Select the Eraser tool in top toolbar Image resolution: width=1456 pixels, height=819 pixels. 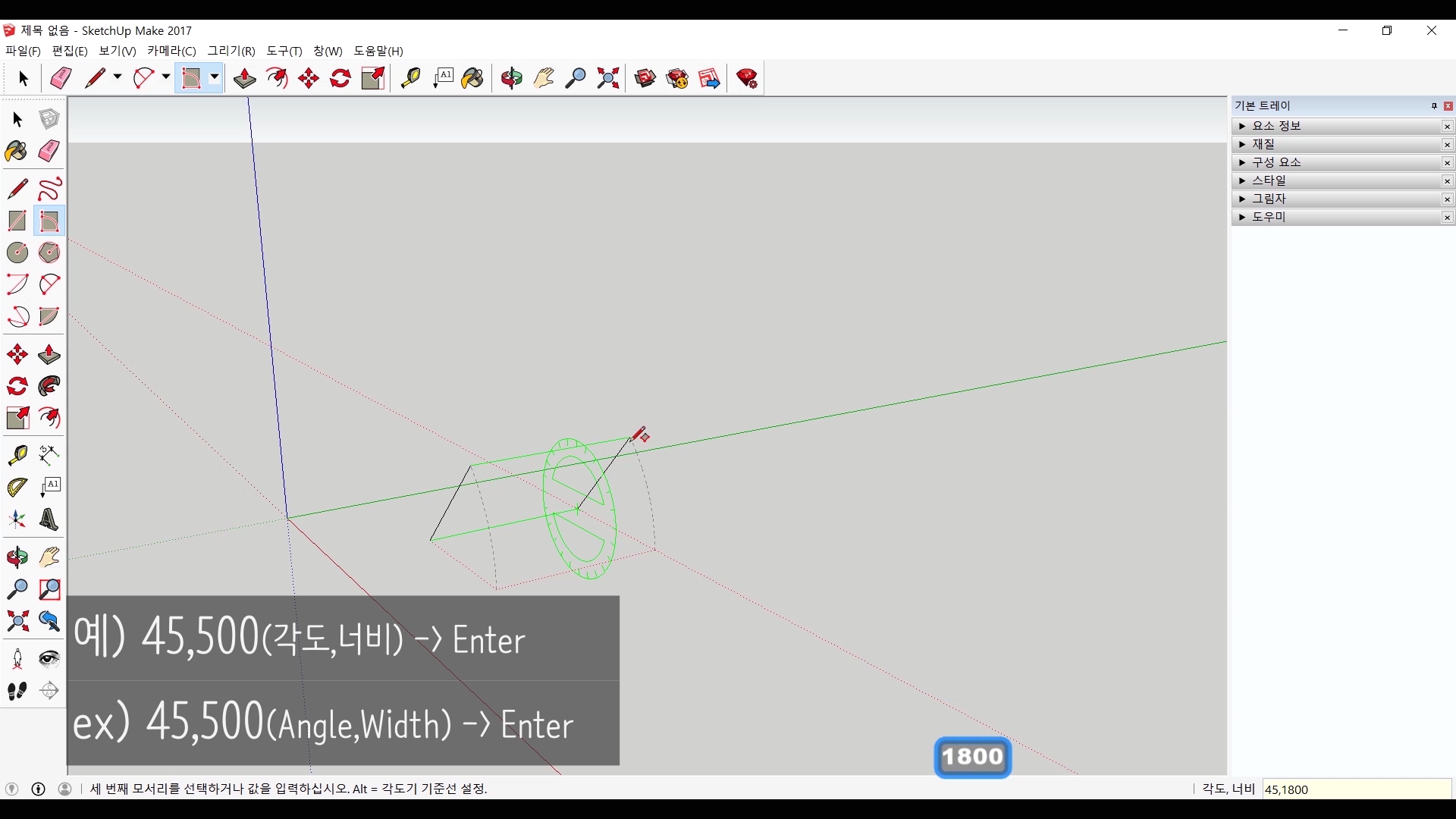pyautogui.click(x=61, y=78)
